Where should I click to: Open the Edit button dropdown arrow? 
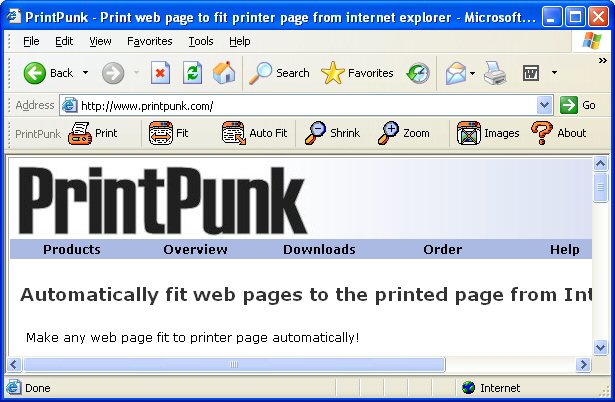click(554, 73)
